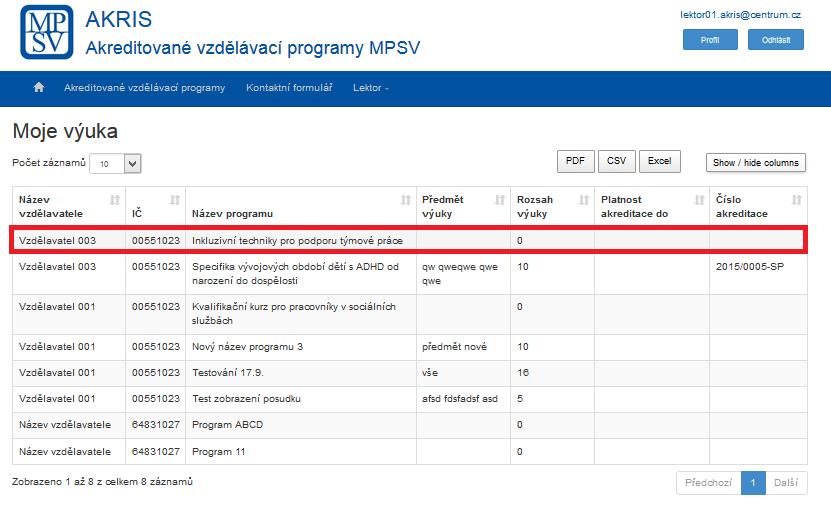Image resolution: width=831 pixels, height=513 pixels.
Task: Export table as CSV
Action: (x=617, y=161)
